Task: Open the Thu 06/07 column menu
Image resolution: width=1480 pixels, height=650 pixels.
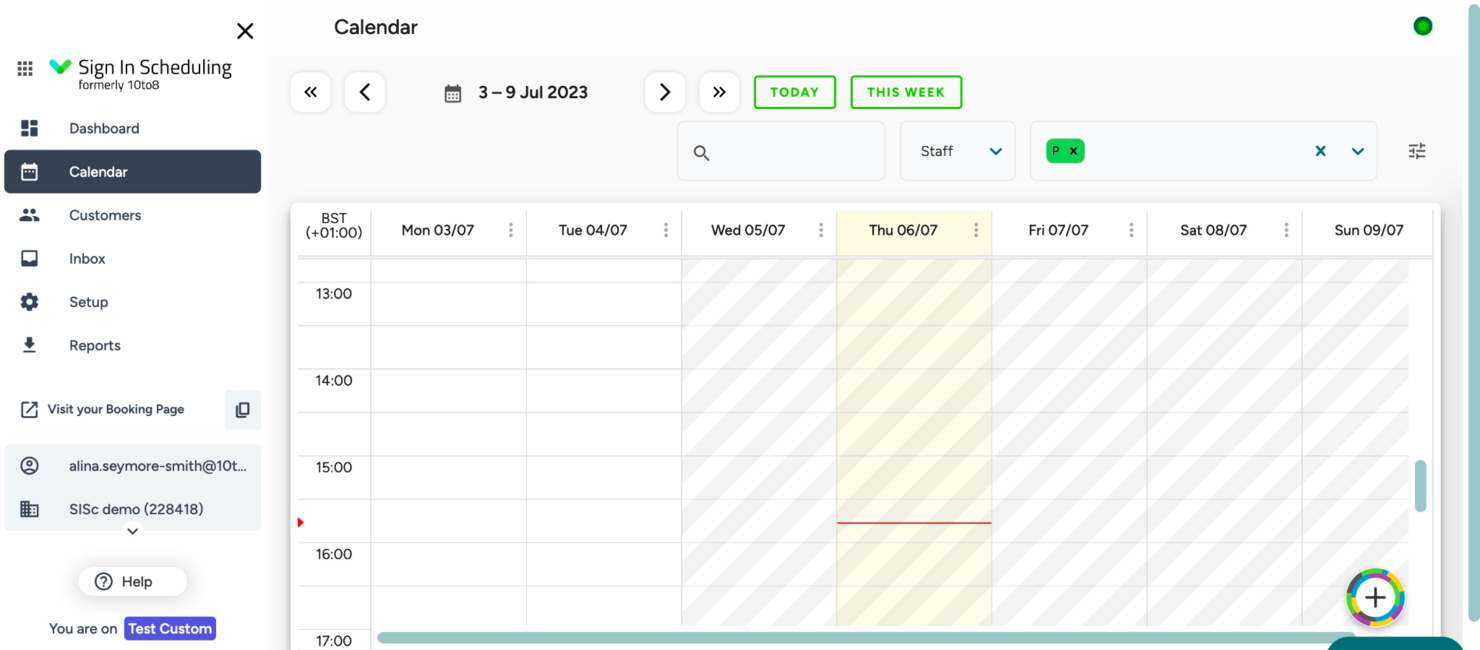Action: pyautogui.click(x=976, y=230)
